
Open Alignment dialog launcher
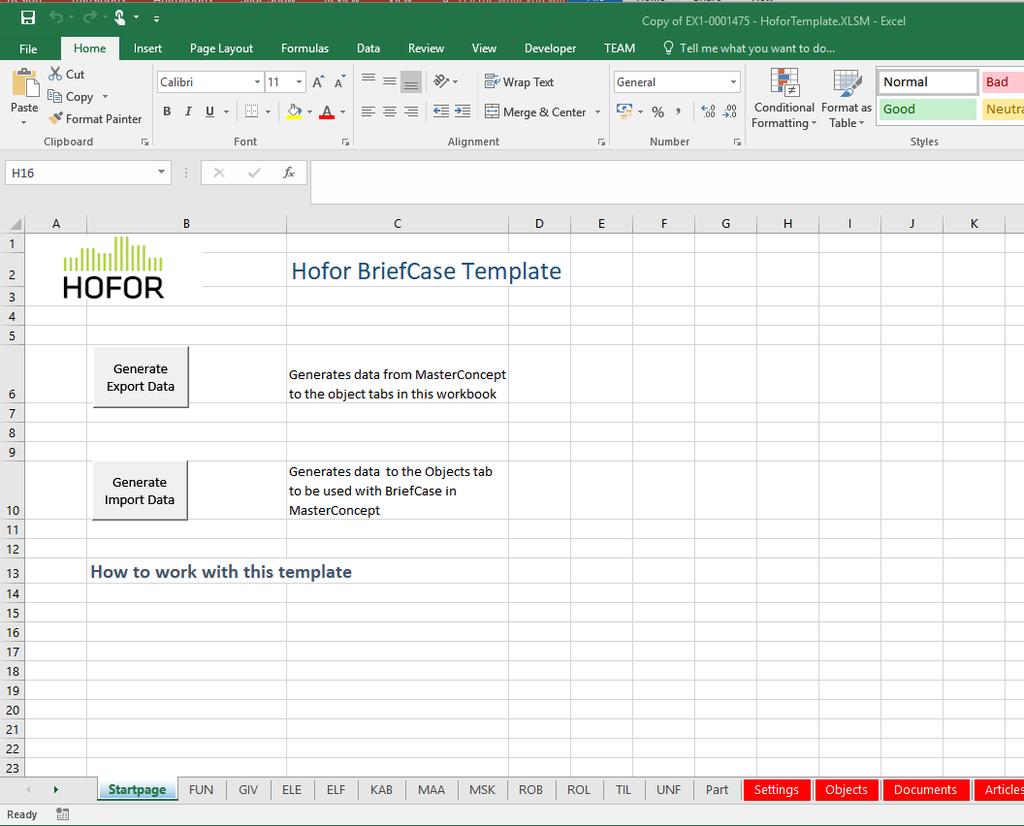point(601,142)
